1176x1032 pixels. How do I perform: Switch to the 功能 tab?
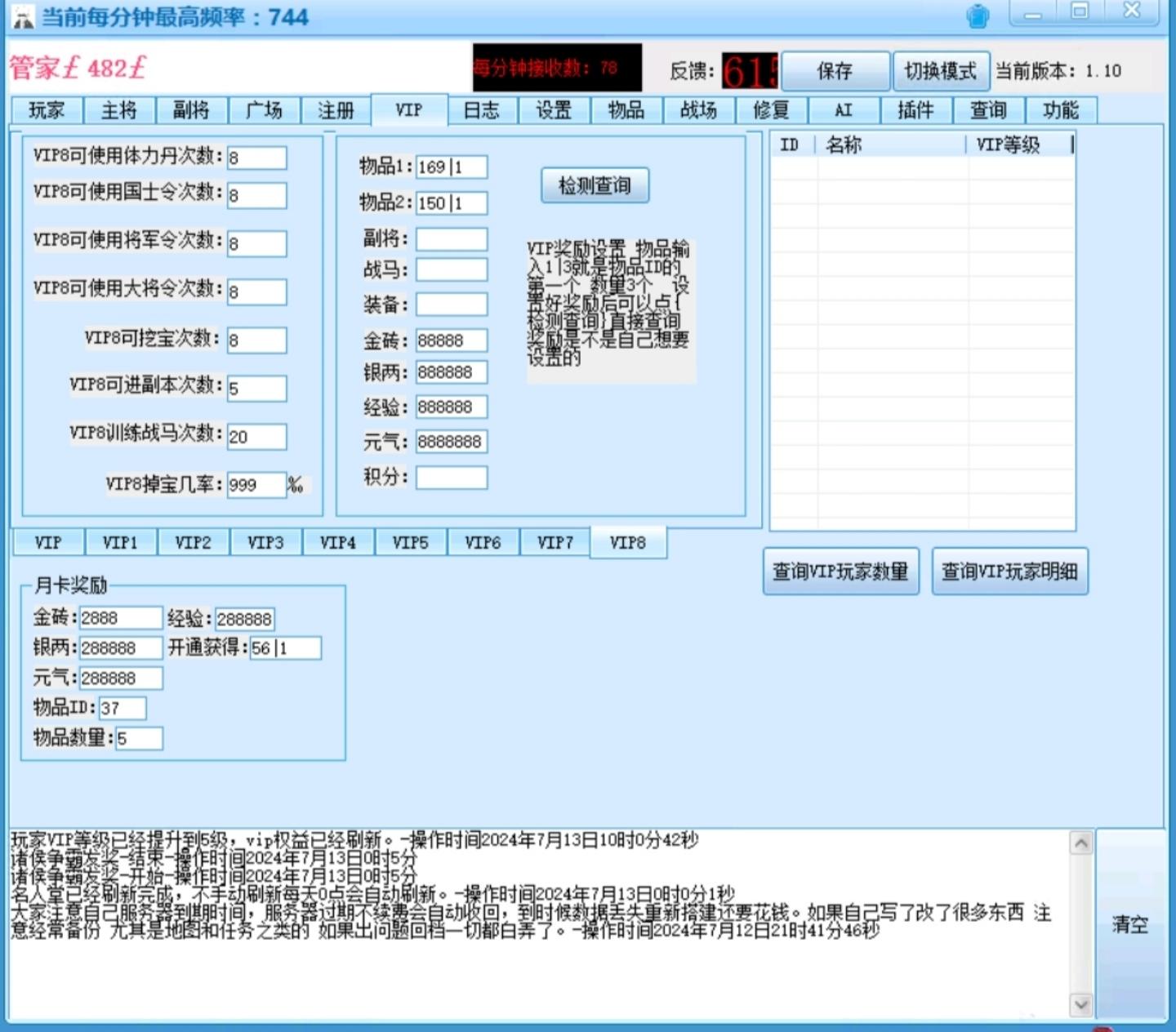pos(1061,110)
